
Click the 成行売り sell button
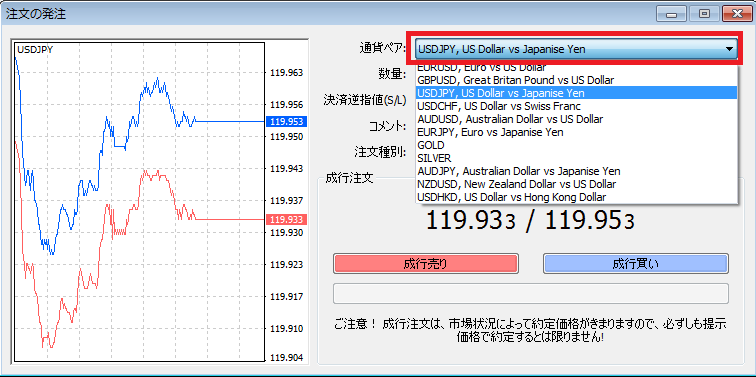426,264
